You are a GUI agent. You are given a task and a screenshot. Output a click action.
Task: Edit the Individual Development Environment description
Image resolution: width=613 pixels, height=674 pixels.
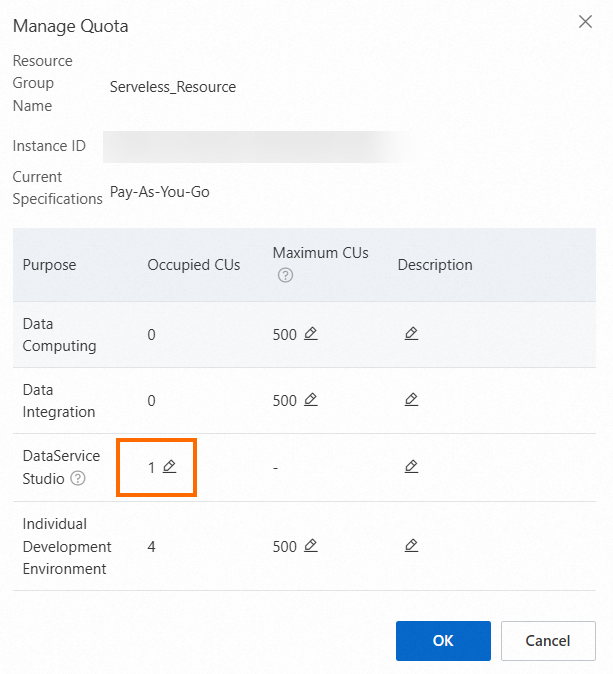[411, 546]
